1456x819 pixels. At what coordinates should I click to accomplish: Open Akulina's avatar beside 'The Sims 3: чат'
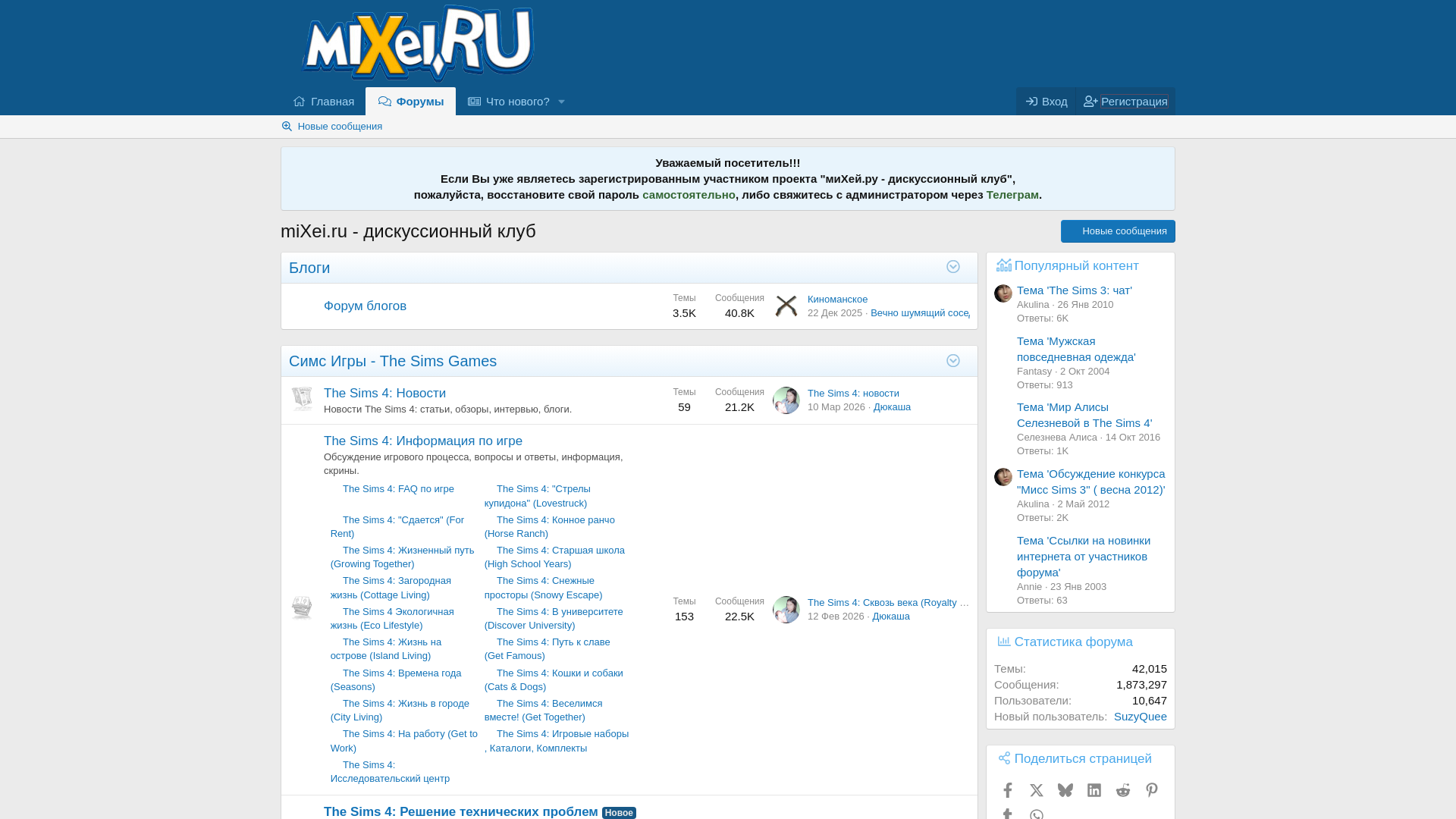click(x=1003, y=293)
